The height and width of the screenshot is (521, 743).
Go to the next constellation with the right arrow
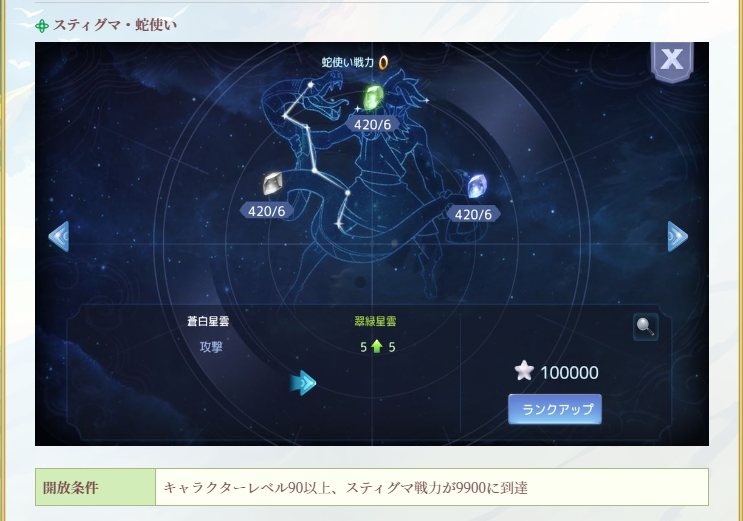[678, 236]
